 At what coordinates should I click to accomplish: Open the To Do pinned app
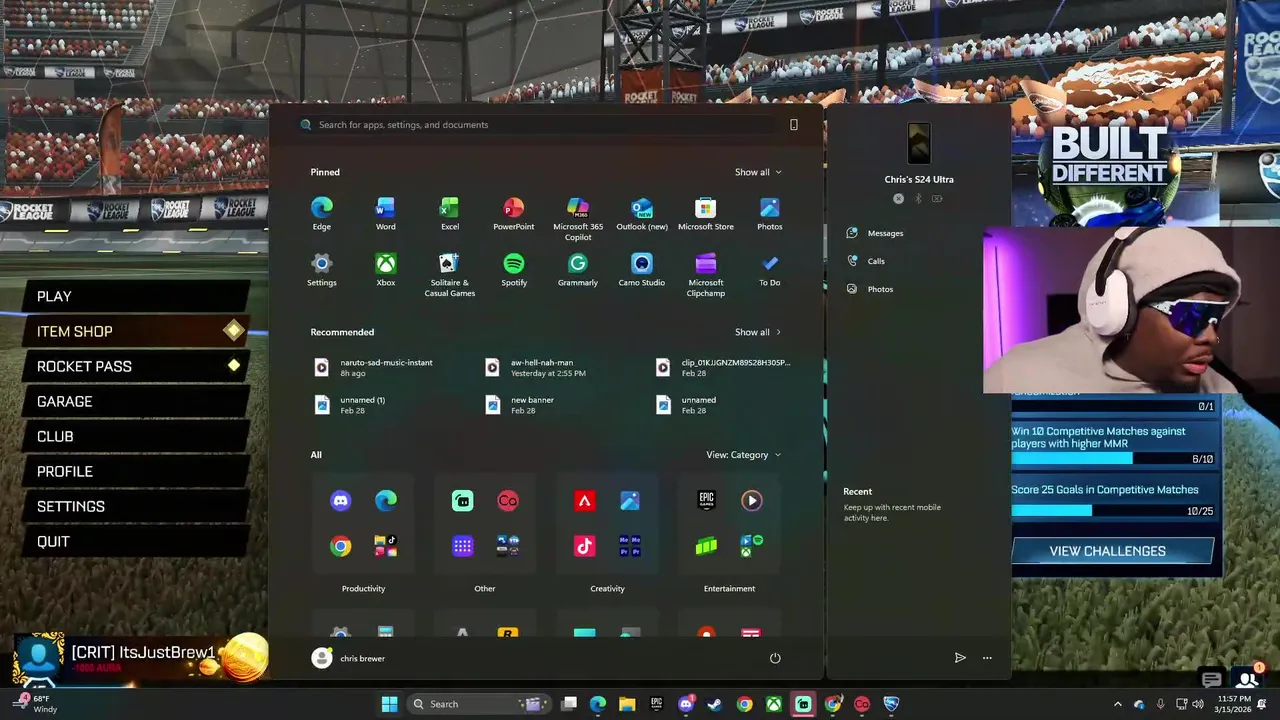(770, 269)
